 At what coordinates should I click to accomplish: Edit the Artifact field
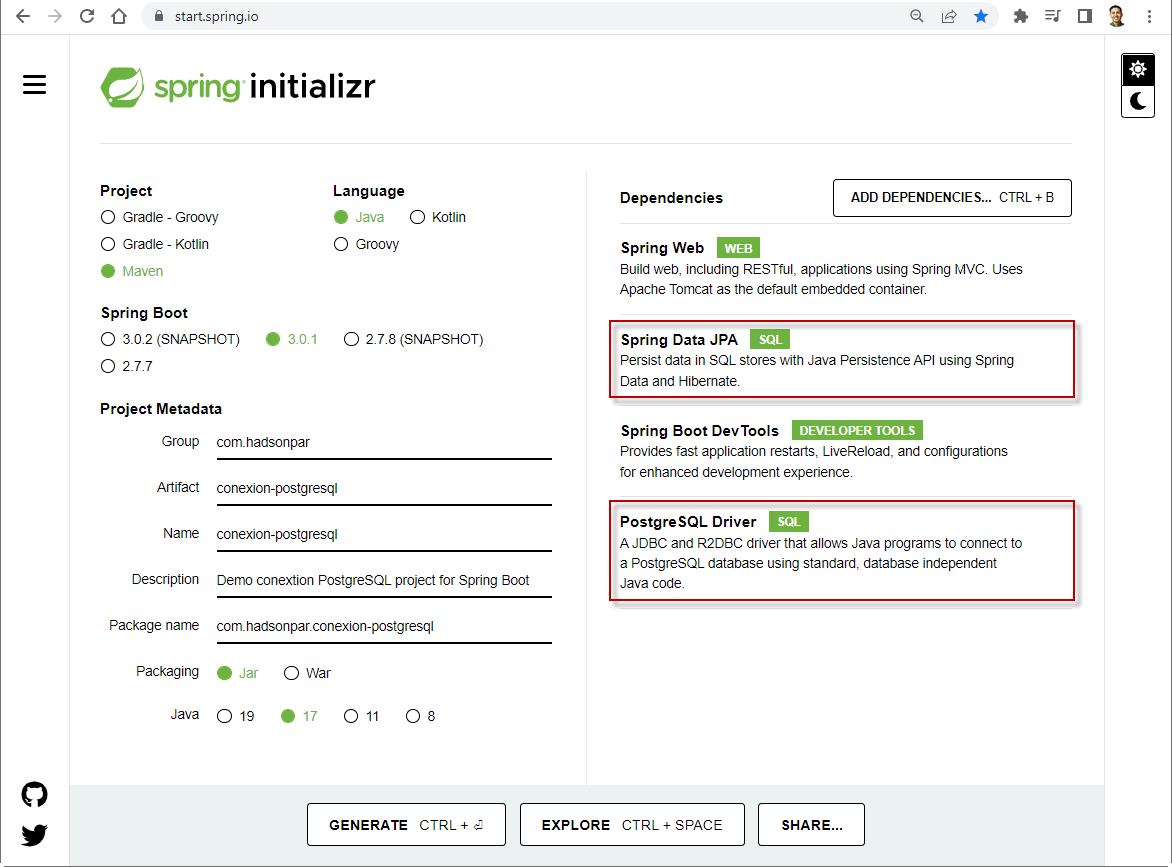(x=384, y=488)
